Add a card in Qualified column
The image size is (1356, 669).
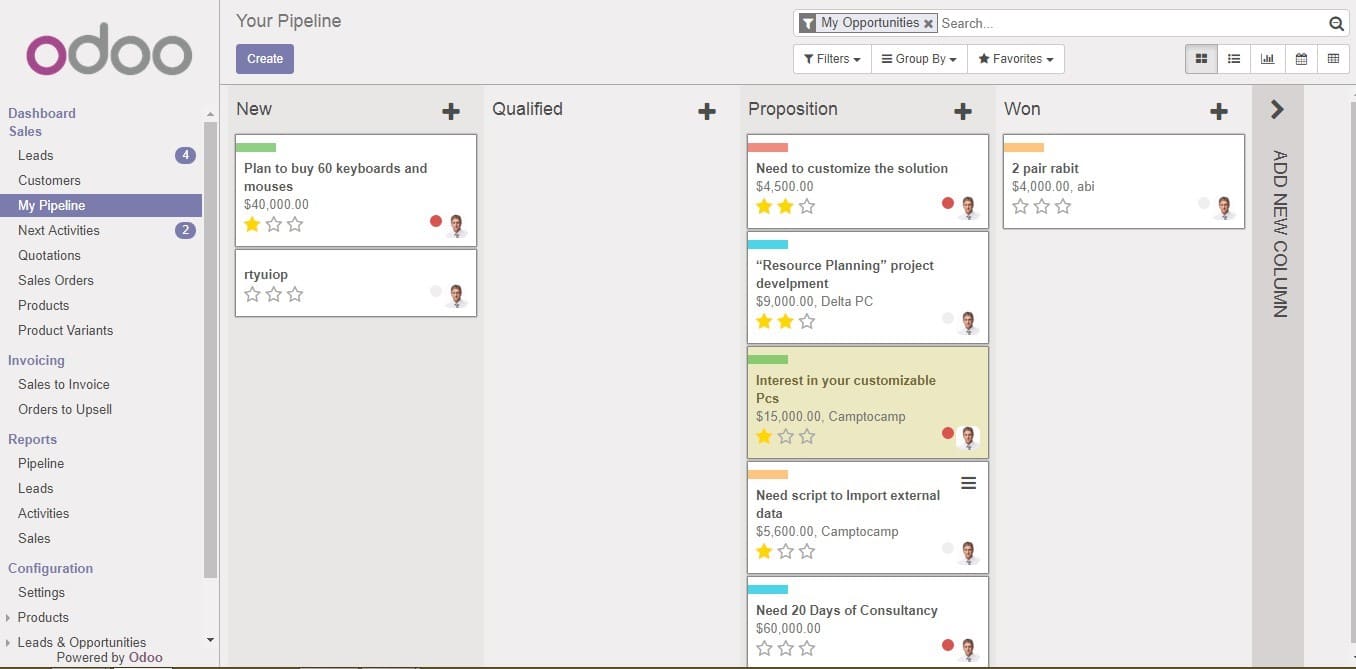tap(707, 111)
